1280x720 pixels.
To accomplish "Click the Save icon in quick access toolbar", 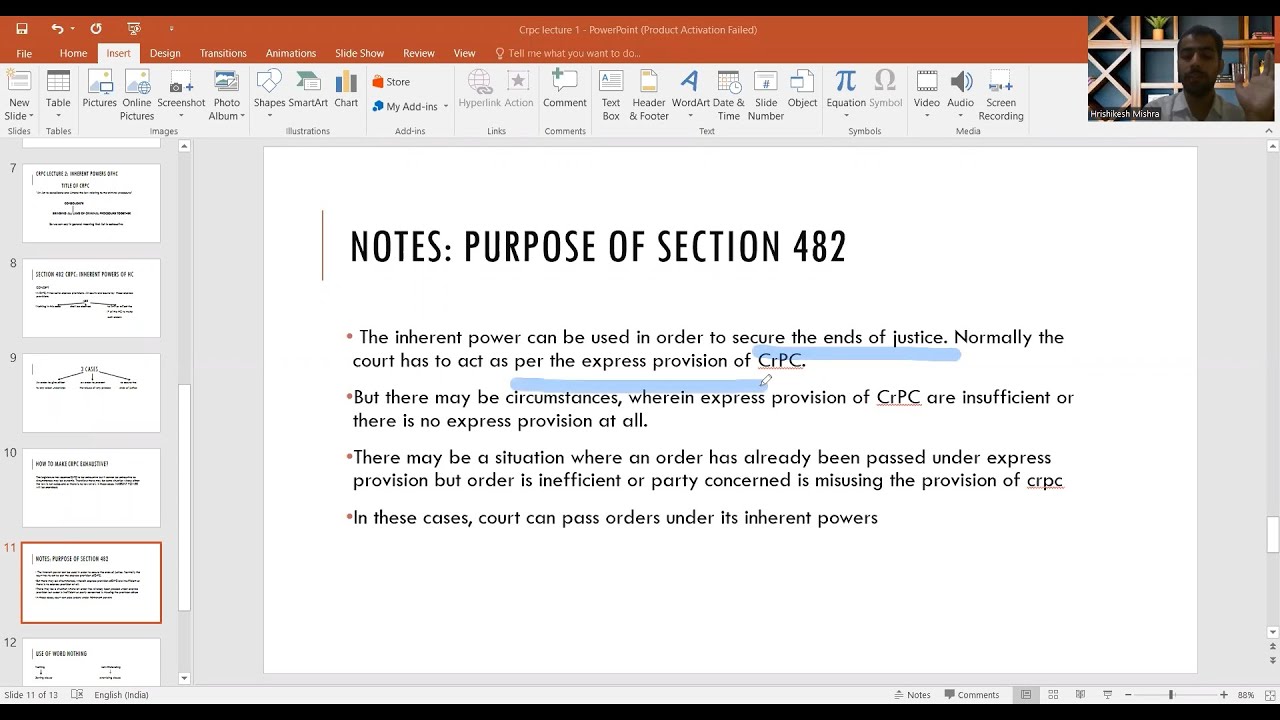I will pos(22,29).
